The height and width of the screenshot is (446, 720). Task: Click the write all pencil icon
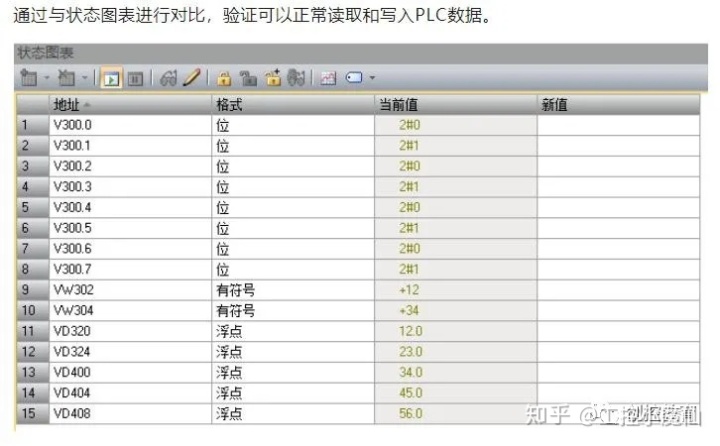tap(192, 78)
